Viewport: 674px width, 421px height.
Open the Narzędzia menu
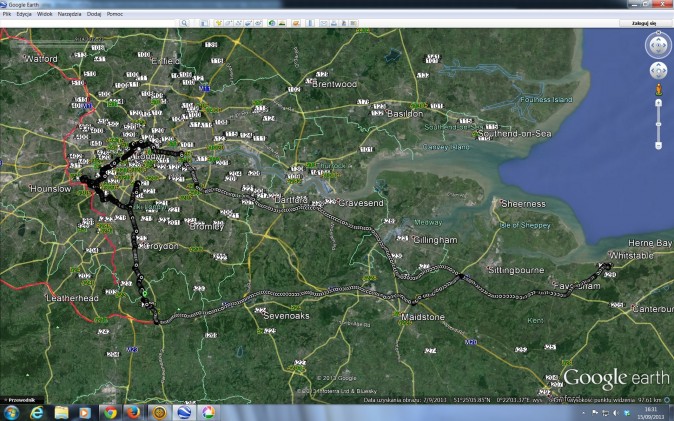tap(68, 14)
